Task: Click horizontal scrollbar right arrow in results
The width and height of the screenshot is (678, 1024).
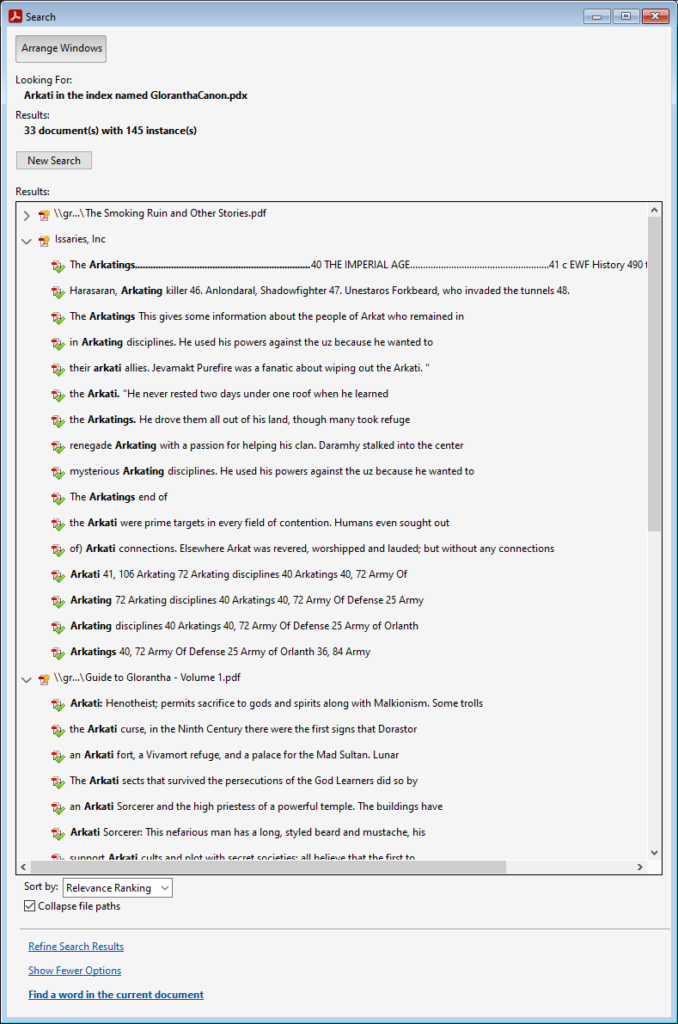Action: [639, 867]
